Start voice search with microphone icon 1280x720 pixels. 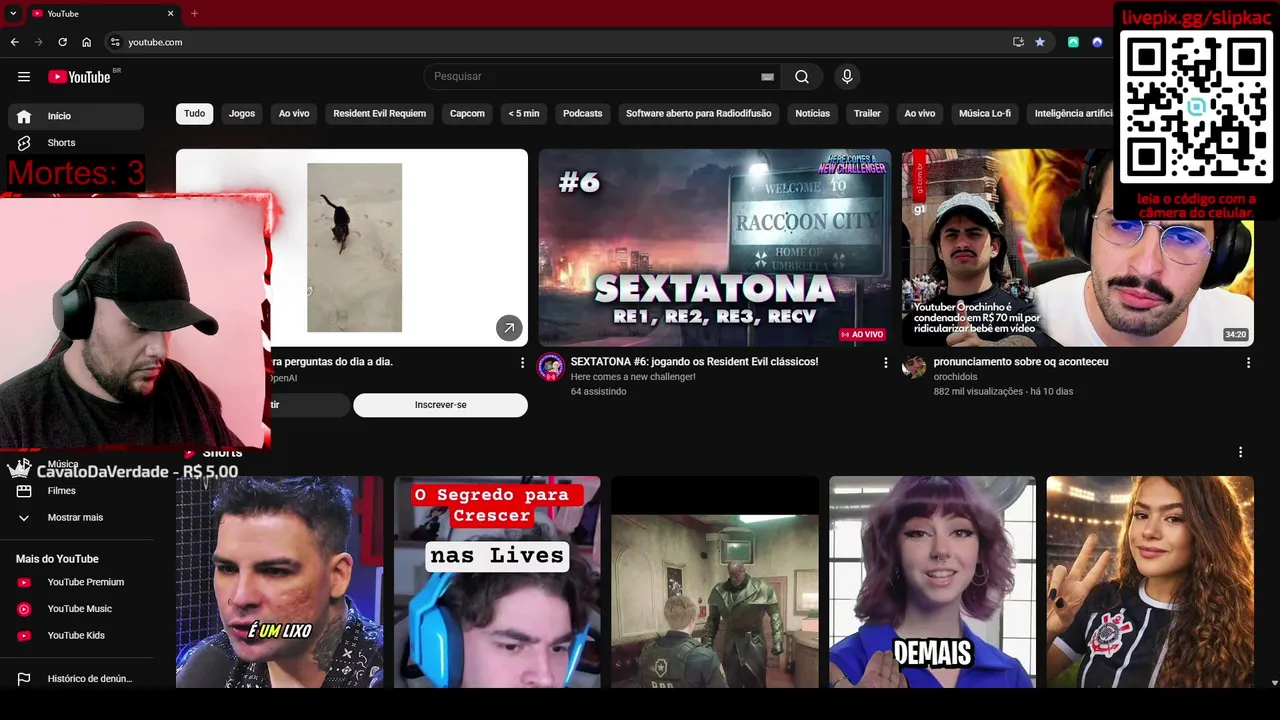coord(847,77)
